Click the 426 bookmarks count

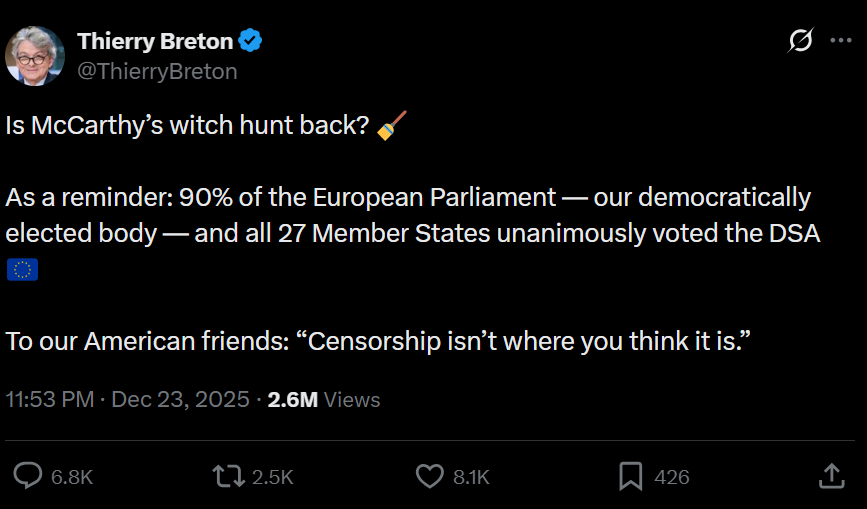(672, 478)
